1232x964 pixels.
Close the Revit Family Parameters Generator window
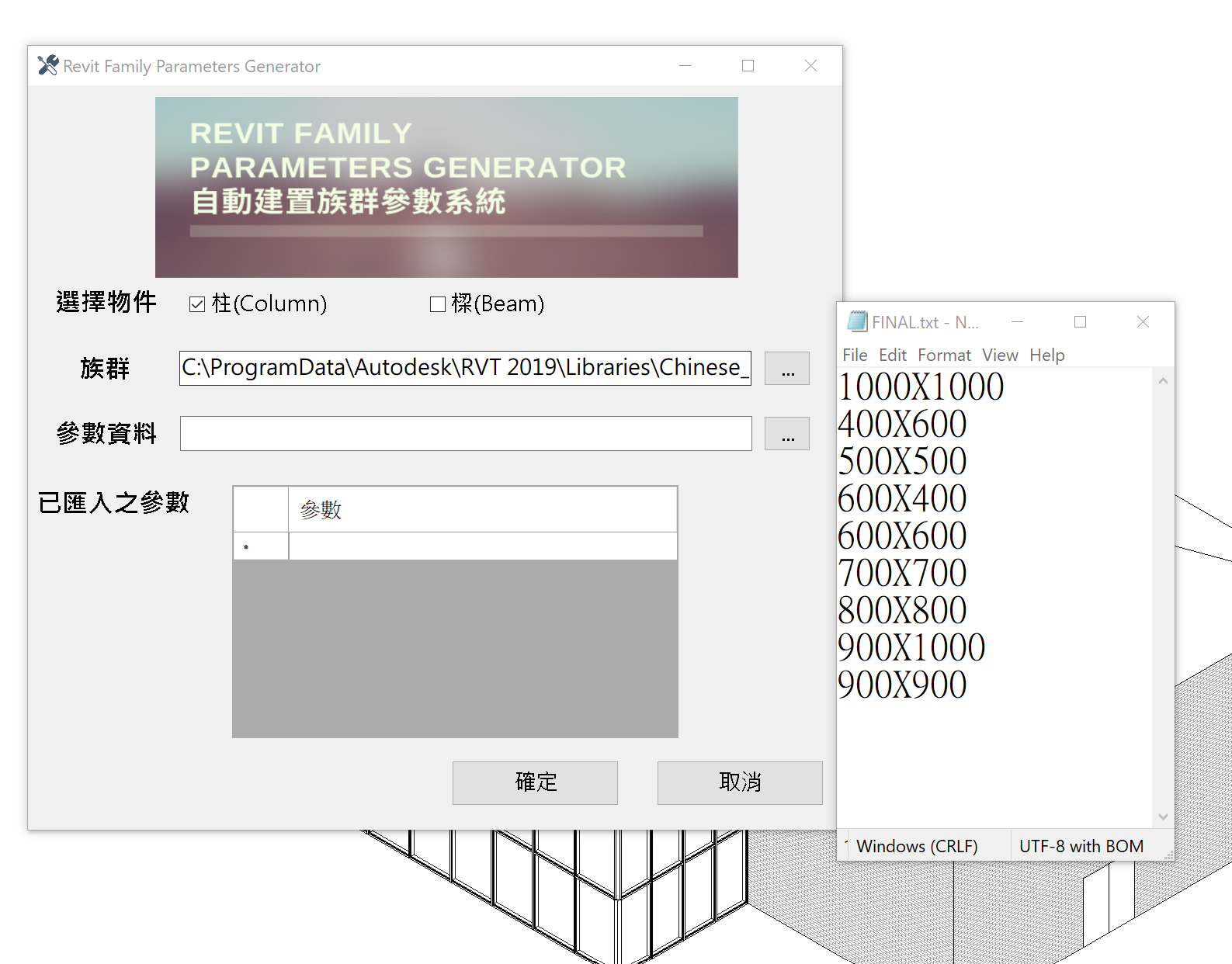[810, 66]
